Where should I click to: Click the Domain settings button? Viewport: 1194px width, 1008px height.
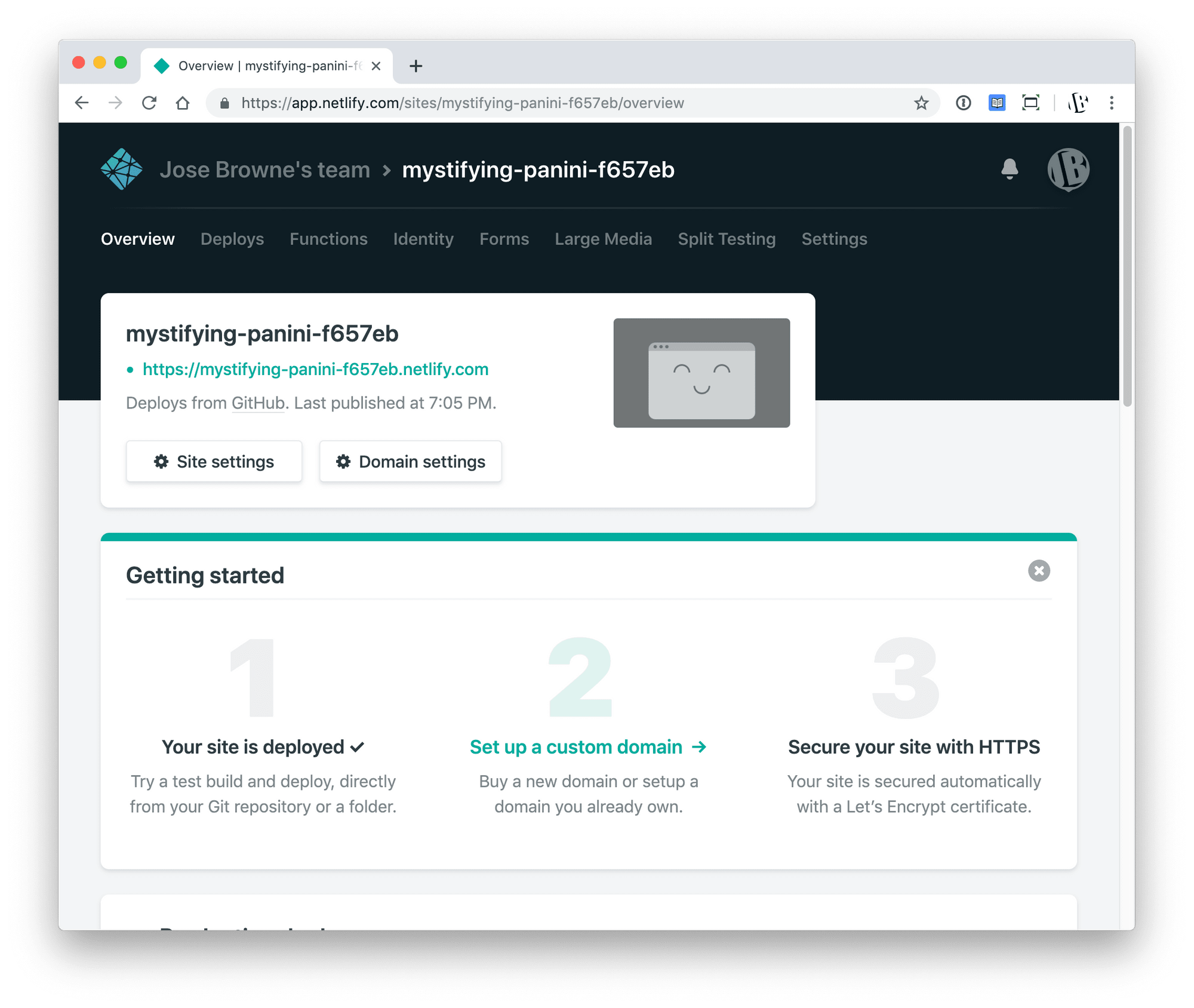click(410, 462)
